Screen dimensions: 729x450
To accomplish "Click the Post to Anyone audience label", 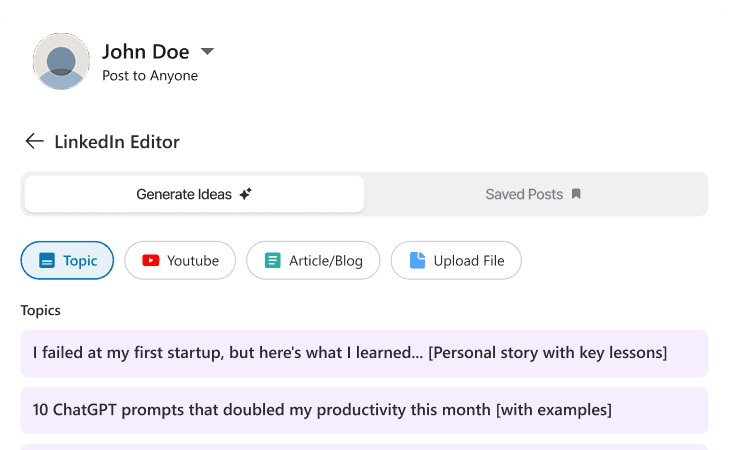I will pyautogui.click(x=150, y=76).
